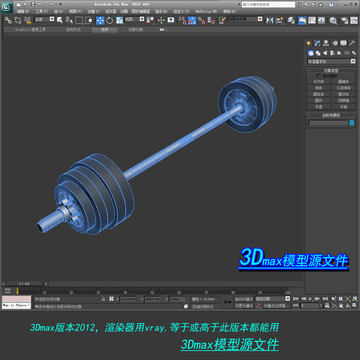This screenshot has height=360, width=360.
Task: Open the Utilities hammer panel
Action: [352, 43]
